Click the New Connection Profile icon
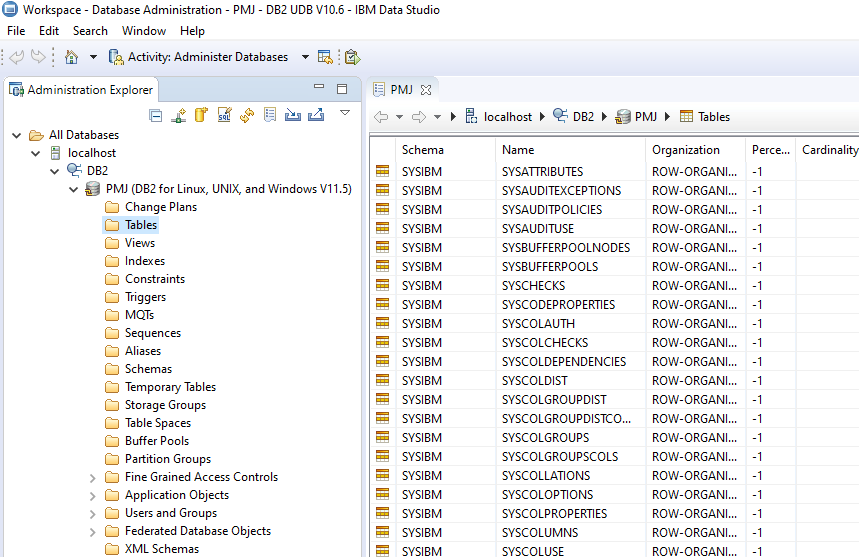 click(x=178, y=115)
